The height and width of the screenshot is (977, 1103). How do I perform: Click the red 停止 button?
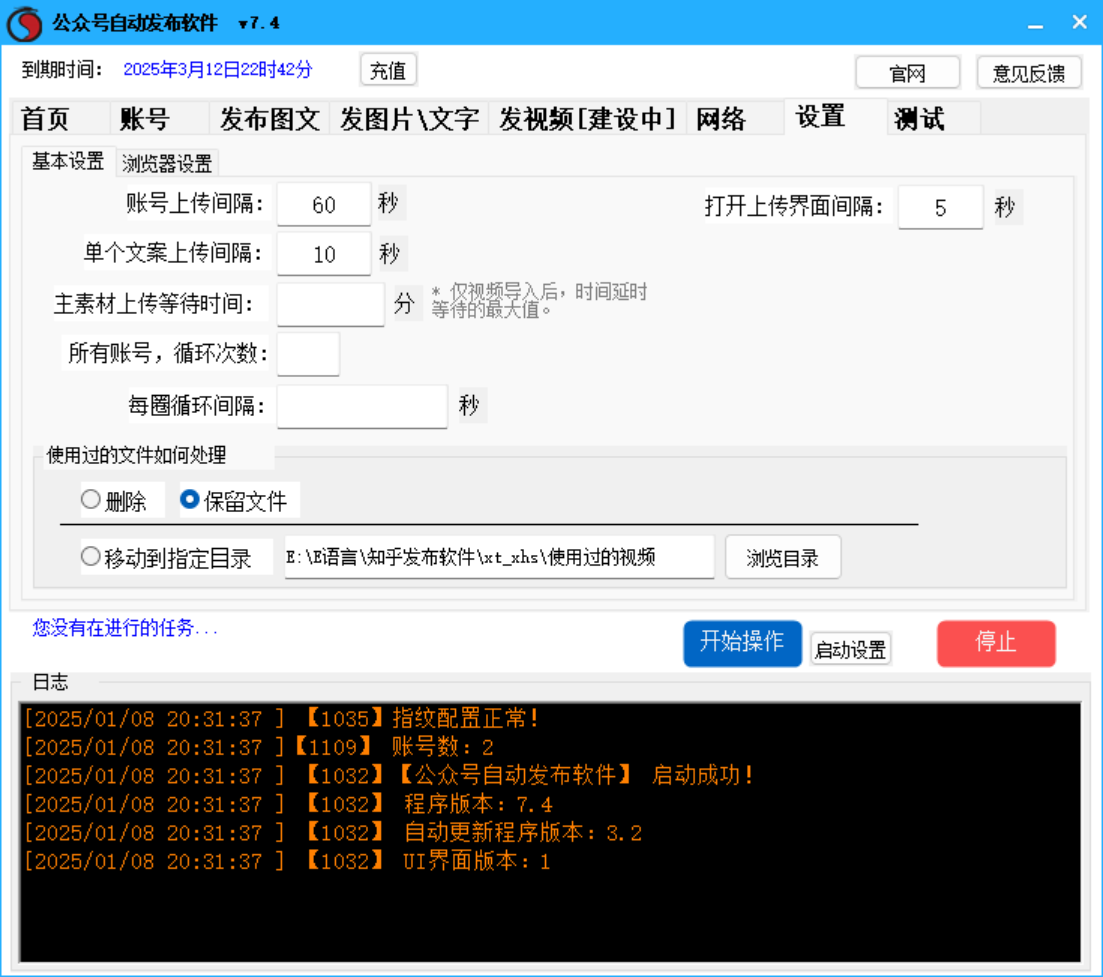click(x=995, y=642)
